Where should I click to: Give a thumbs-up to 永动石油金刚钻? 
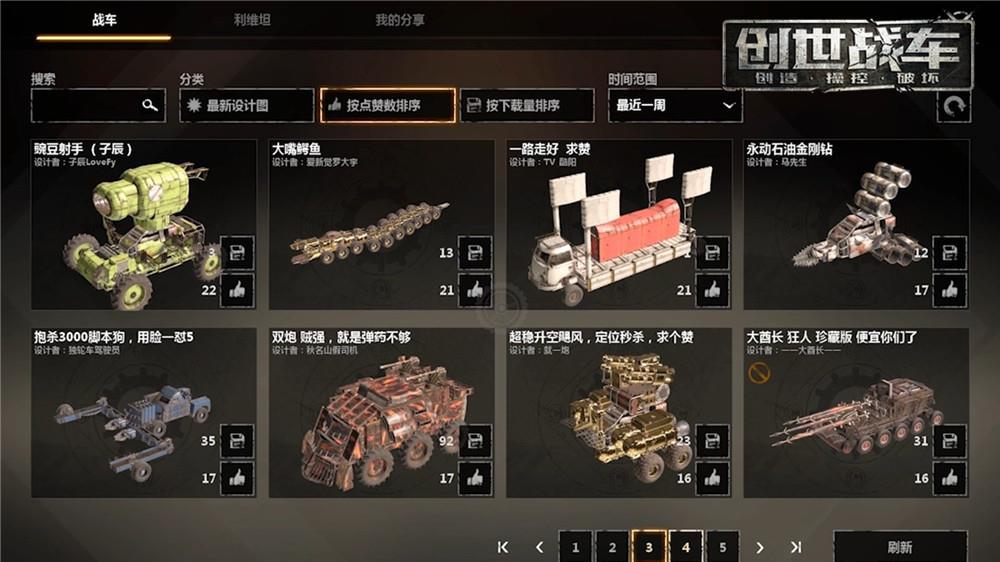pos(950,290)
